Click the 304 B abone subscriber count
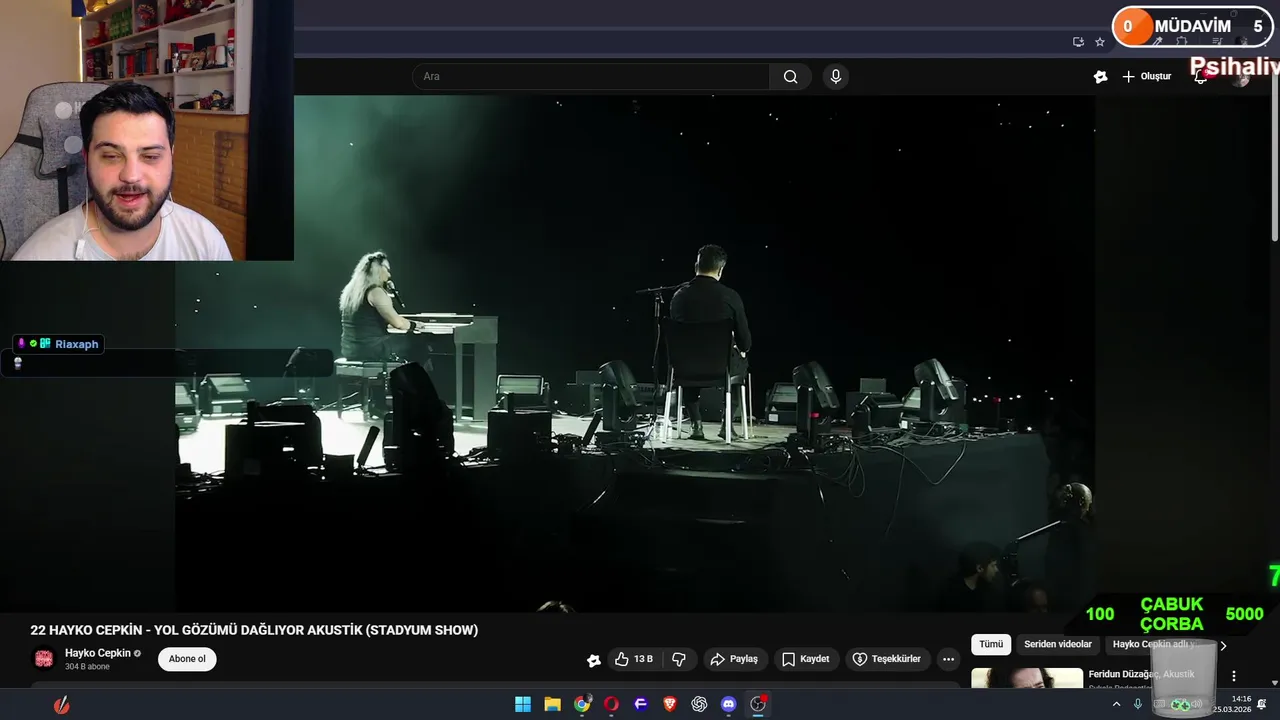 pos(87,667)
